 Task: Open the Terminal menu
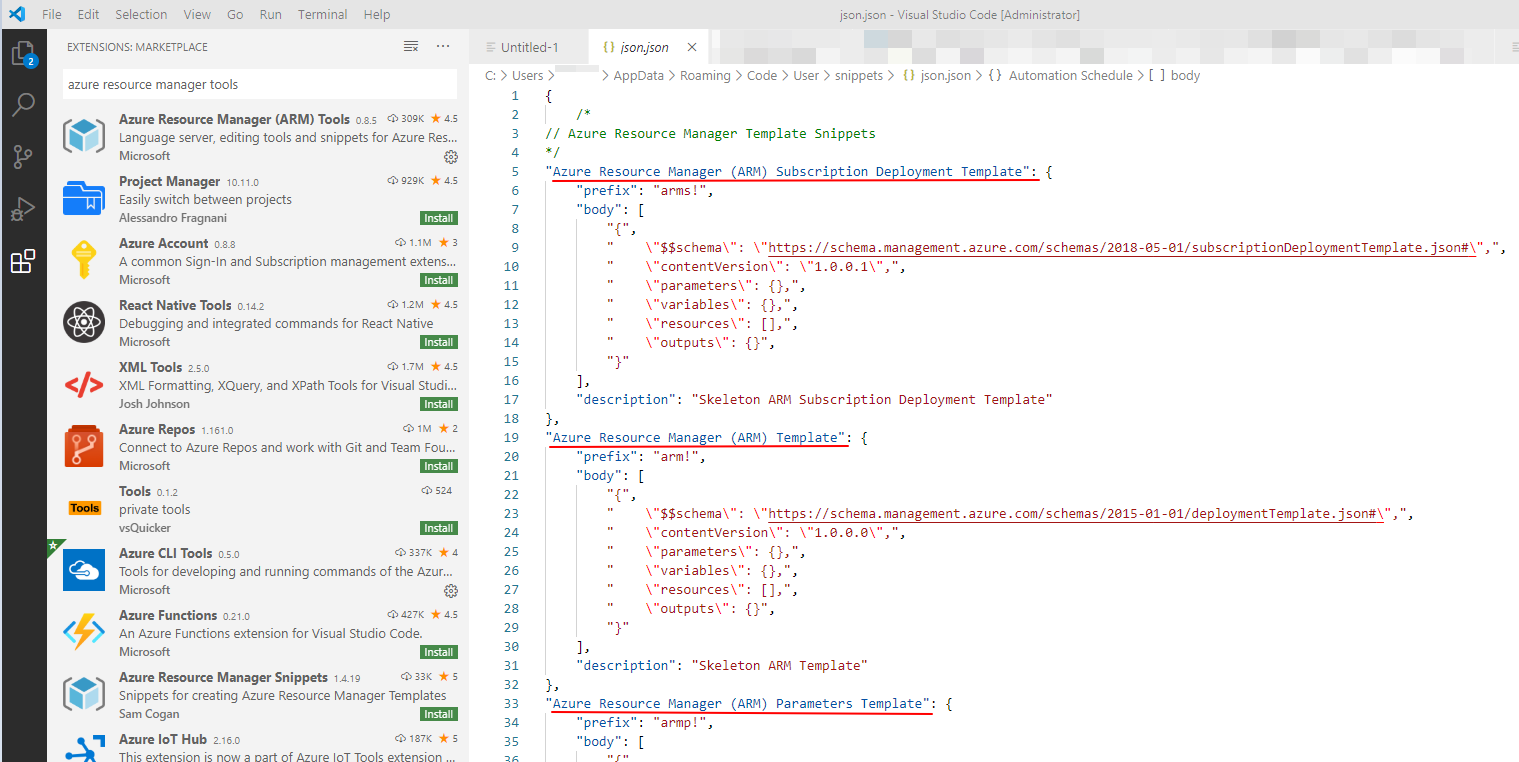tap(322, 15)
